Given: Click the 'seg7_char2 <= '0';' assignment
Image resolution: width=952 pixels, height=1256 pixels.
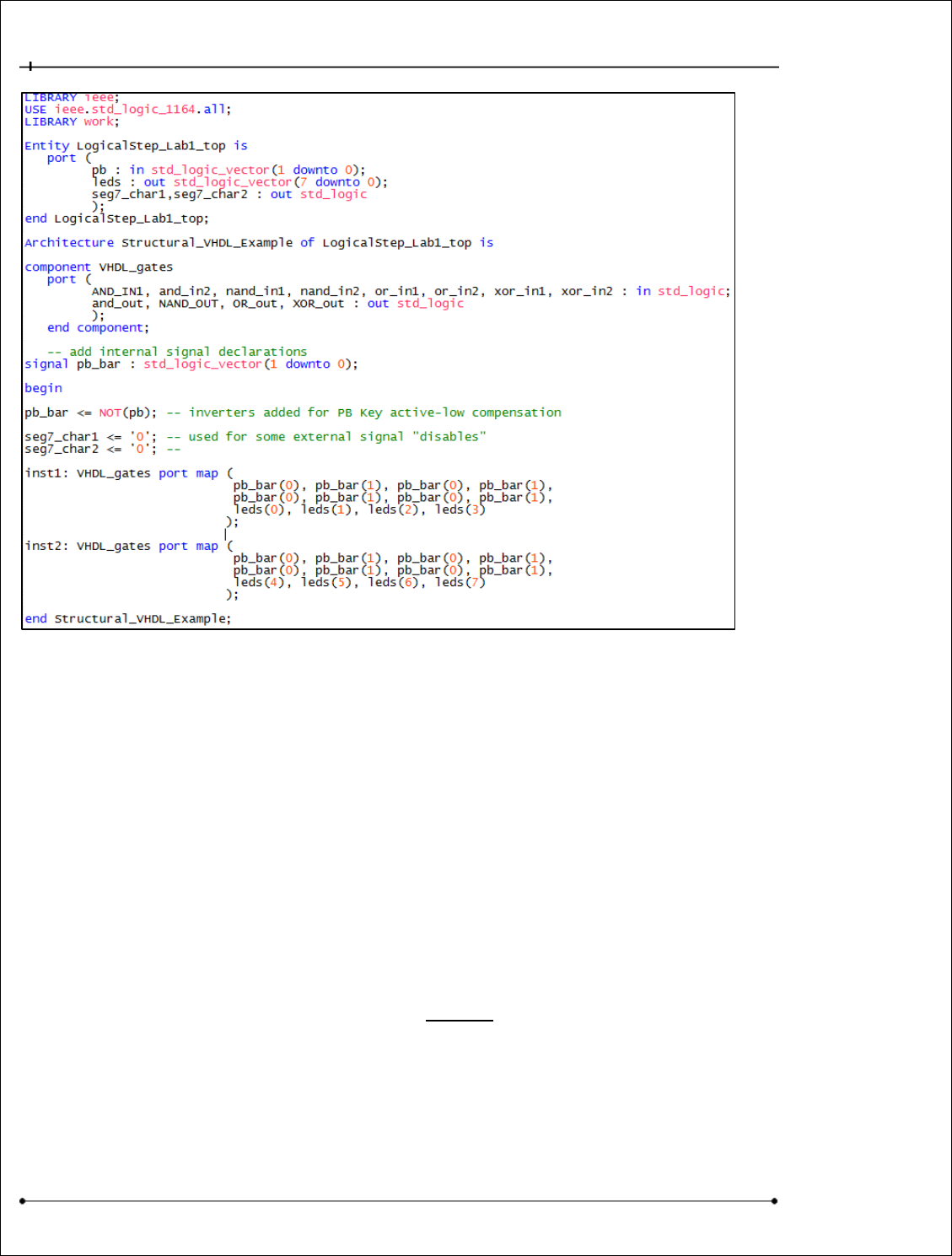Looking at the screenshot, I should tap(90, 450).
